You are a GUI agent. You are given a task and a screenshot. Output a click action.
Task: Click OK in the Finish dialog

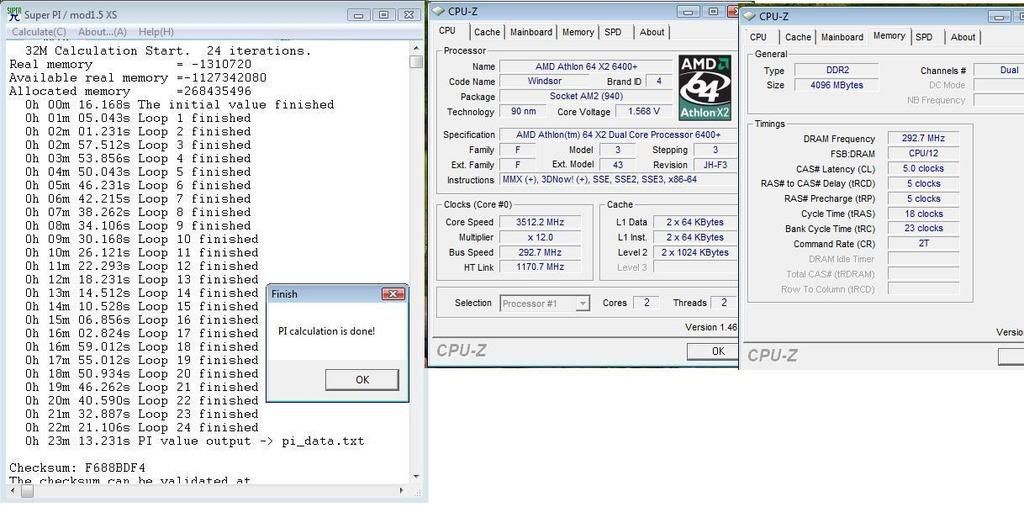point(362,380)
